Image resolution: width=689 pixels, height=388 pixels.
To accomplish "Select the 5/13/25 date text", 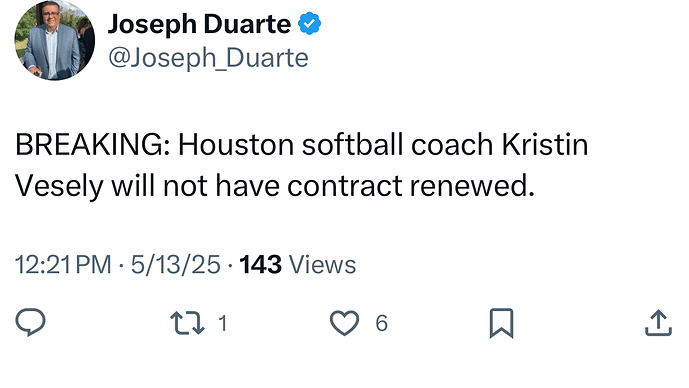I will (x=176, y=265).
